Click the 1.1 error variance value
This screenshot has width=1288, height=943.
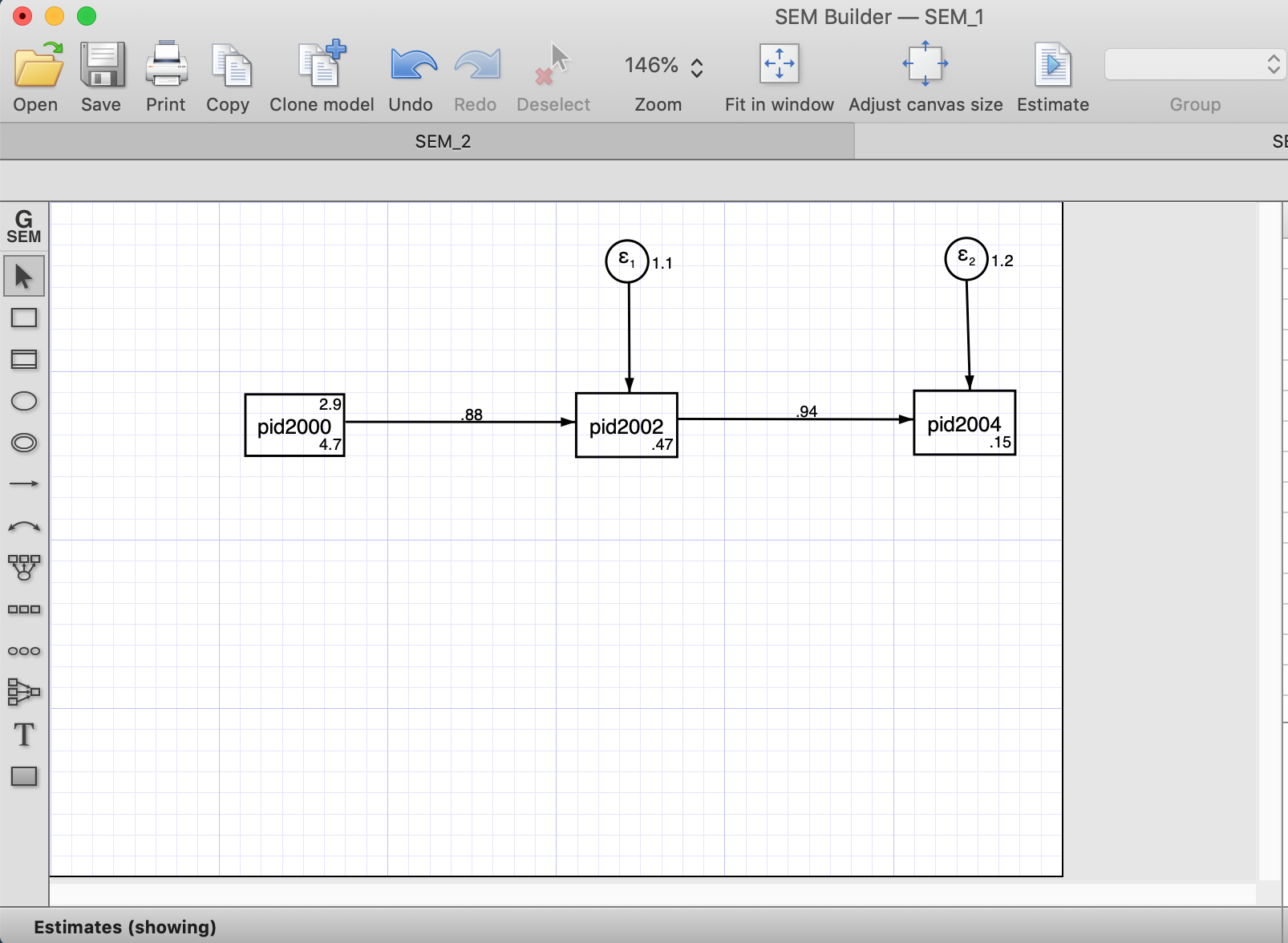coord(662,263)
